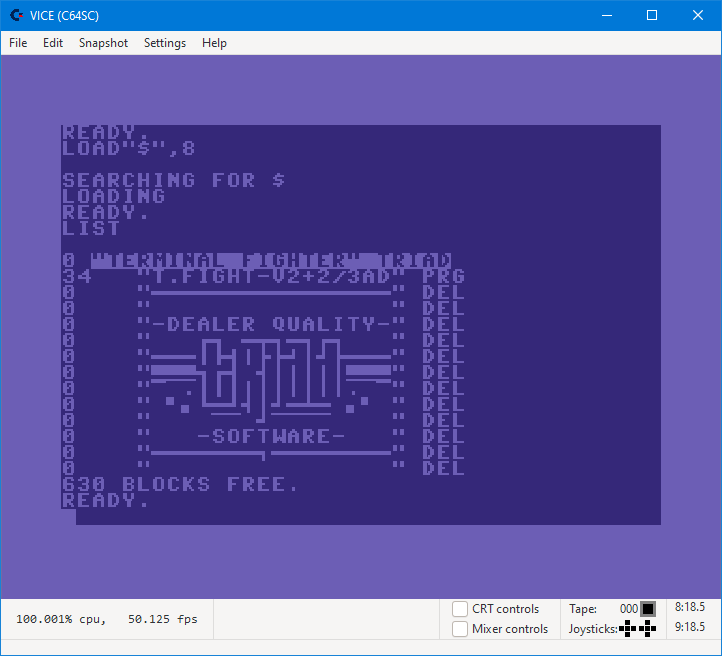Viewport: 722px width, 656px height.
Task: Click the SEARCHING FOR $ line
Action: [174, 180]
